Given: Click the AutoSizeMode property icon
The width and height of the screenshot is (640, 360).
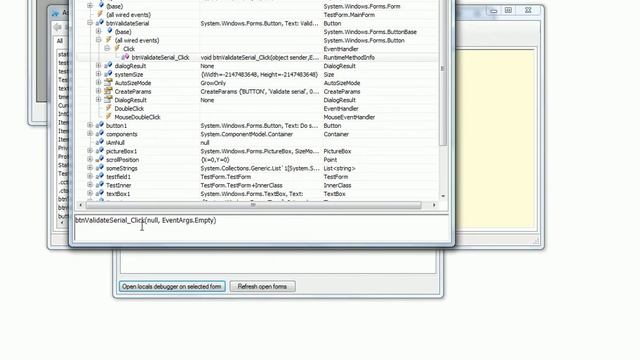Looking at the screenshot, I should [x=108, y=82].
